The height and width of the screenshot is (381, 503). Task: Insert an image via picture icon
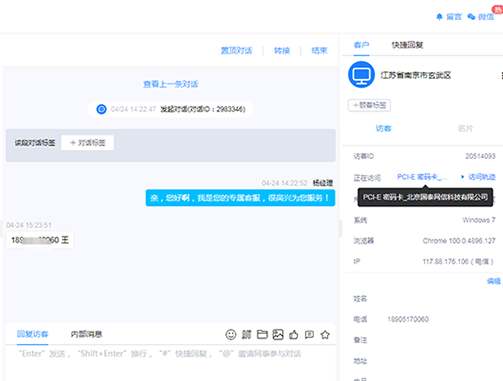coord(278,334)
